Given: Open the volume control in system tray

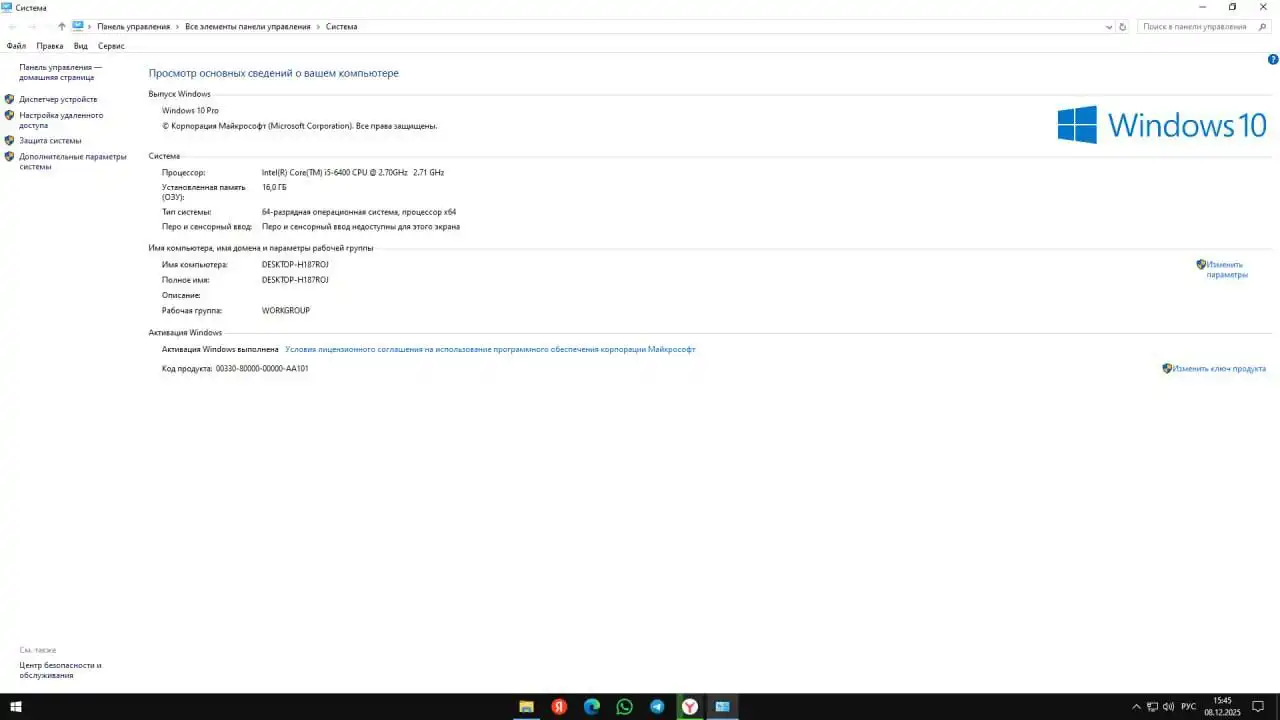Looking at the screenshot, I should (1168, 707).
